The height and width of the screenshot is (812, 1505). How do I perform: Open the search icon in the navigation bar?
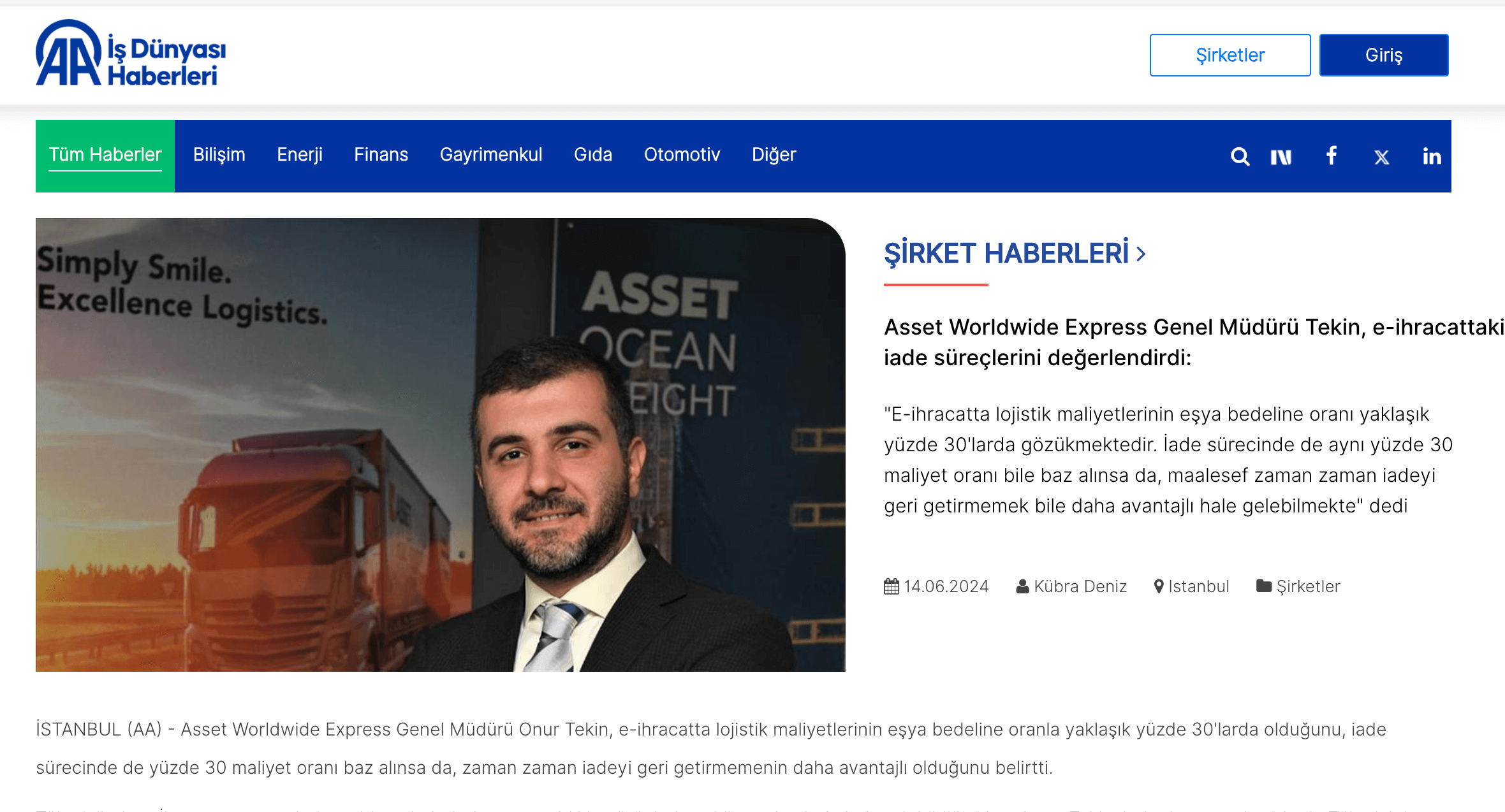(1240, 156)
